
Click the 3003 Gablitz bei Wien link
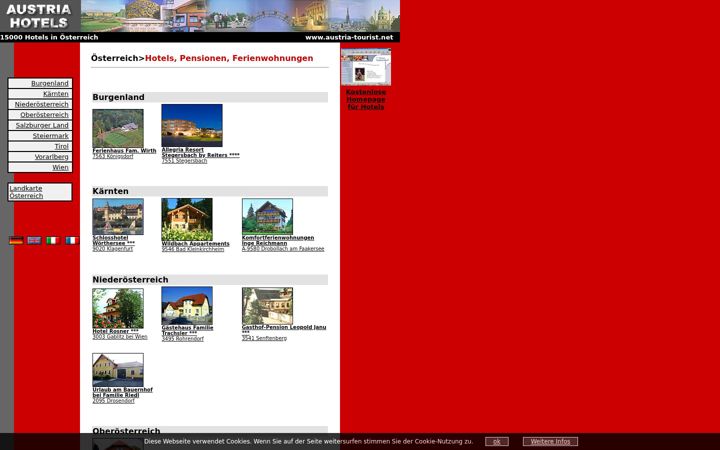pos(120,337)
